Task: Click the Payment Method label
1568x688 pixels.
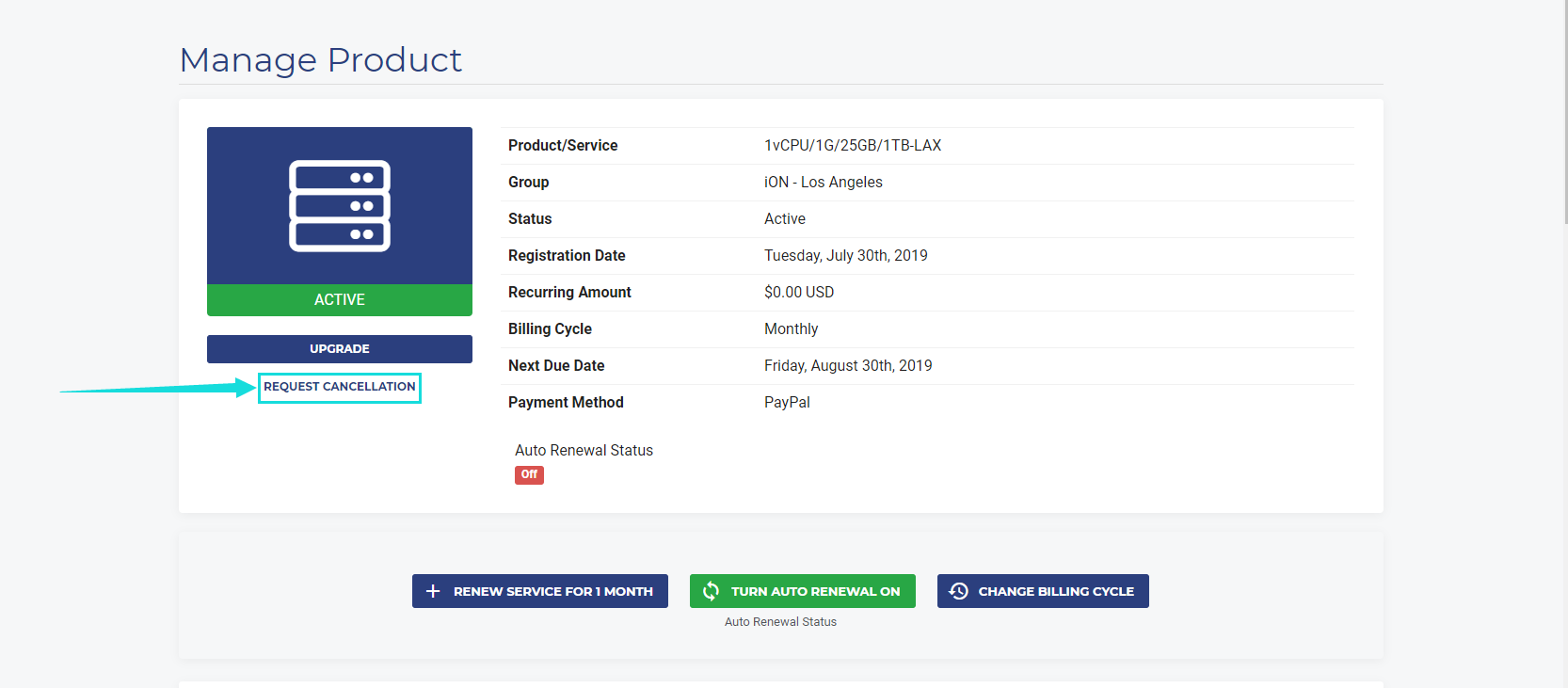Action: [566, 403]
